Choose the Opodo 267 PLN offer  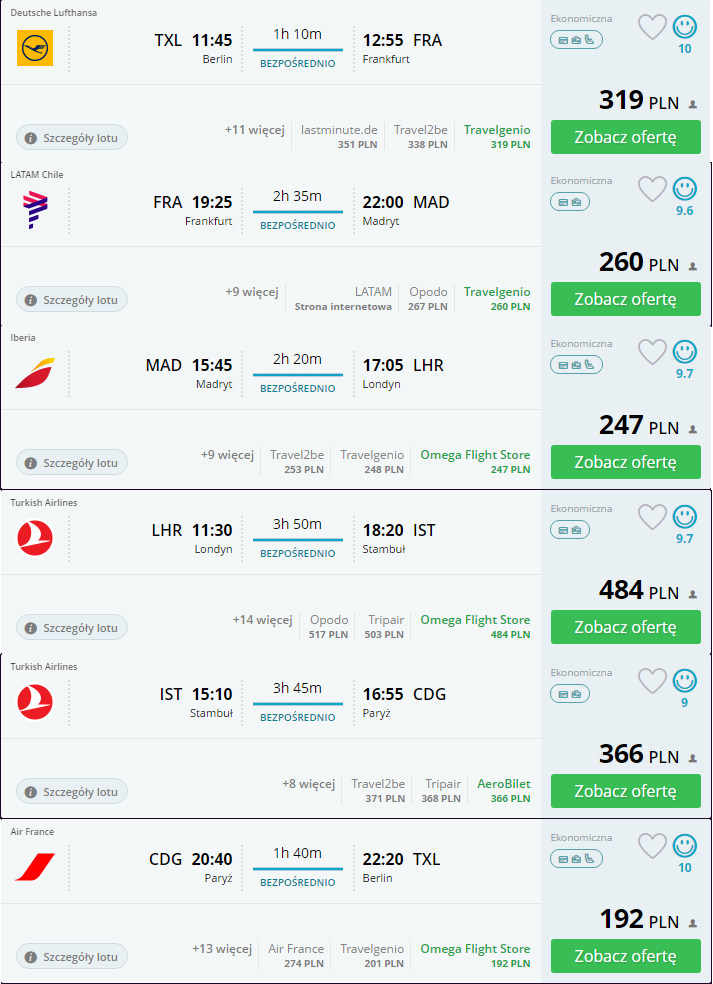tap(428, 299)
